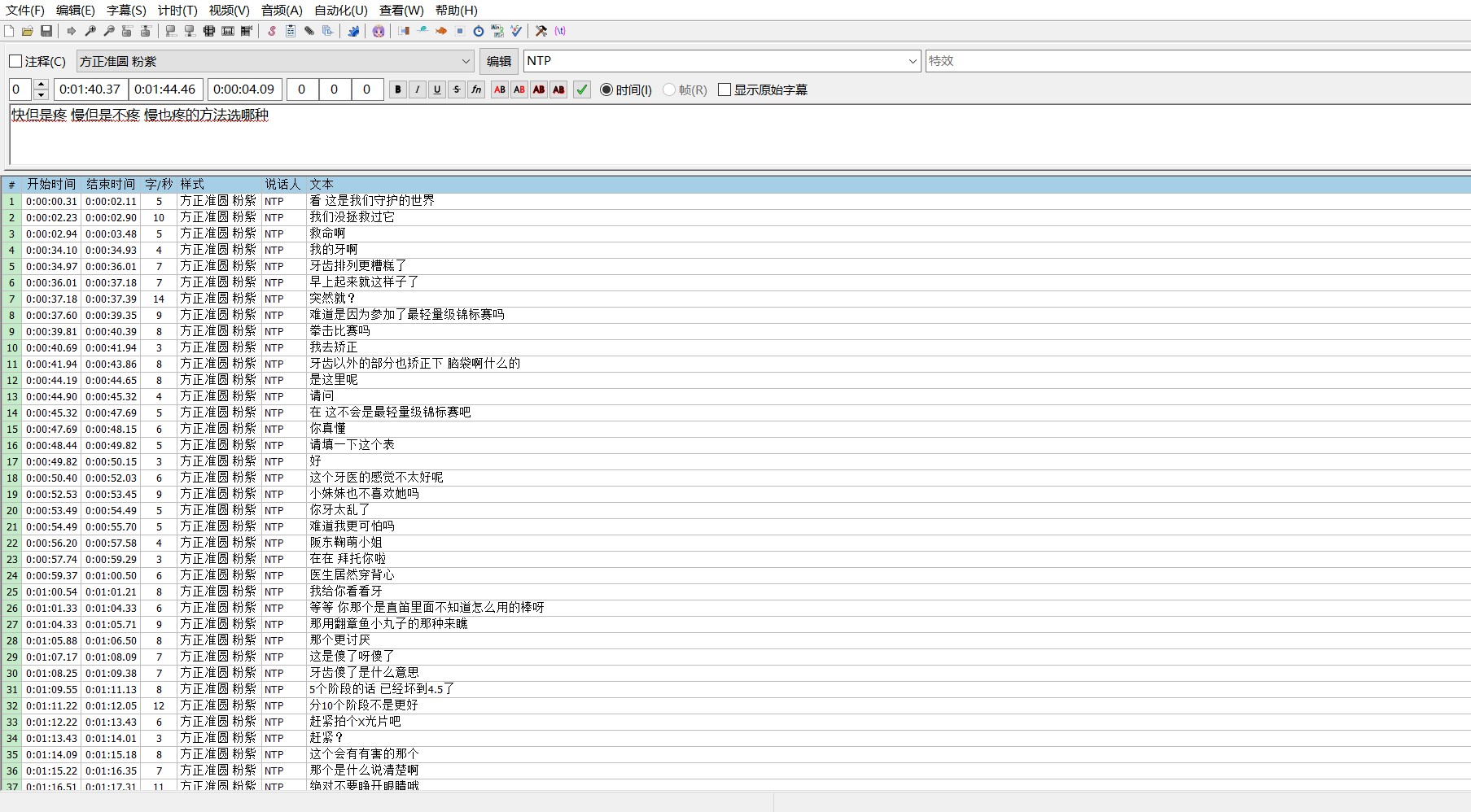The width and height of the screenshot is (1471, 812).
Task: Cycle tag hiding mode {\t} icon
Action: [x=560, y=31]
